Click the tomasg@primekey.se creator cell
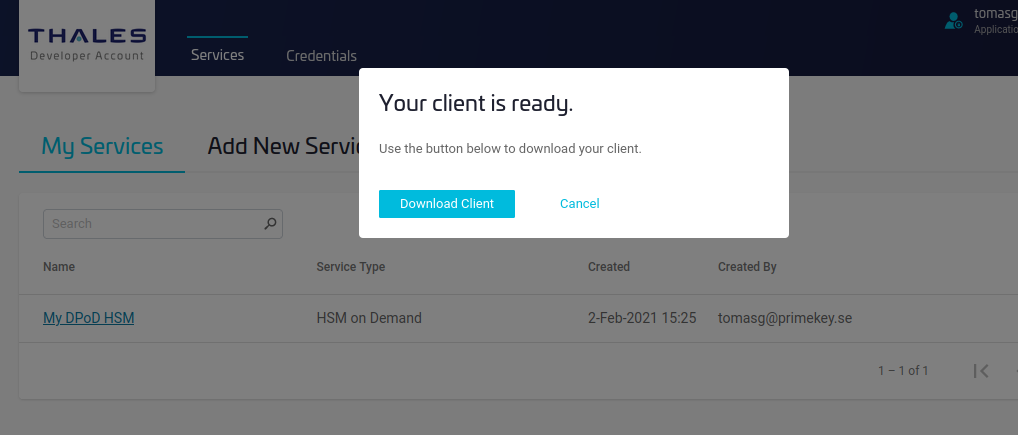The image size is (1018, 435). tap(784, 318)
